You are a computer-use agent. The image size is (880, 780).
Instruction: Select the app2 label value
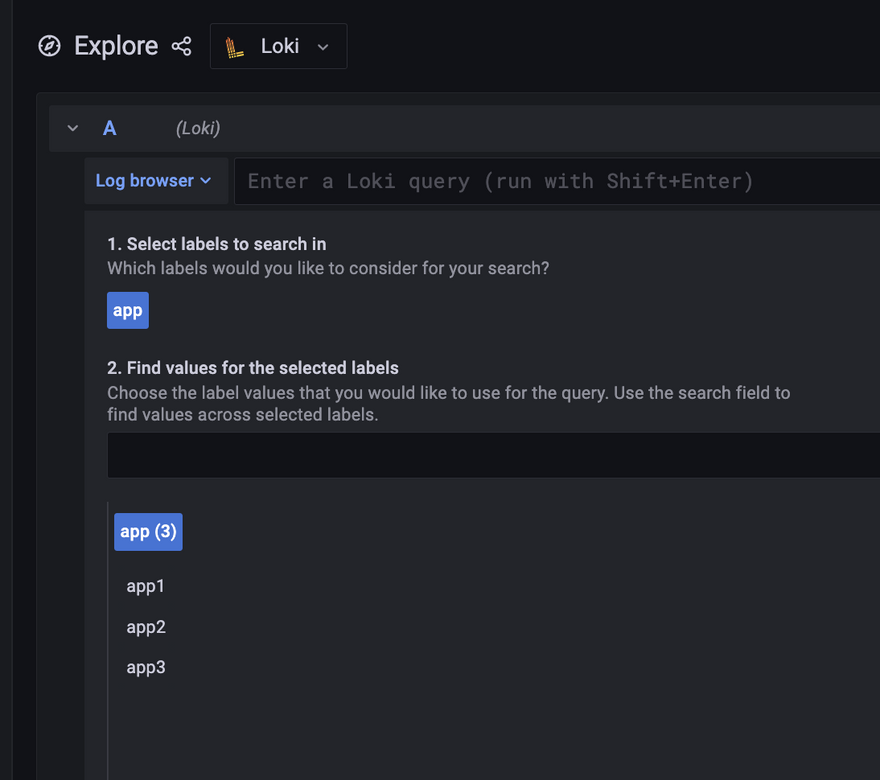(146, 627)
